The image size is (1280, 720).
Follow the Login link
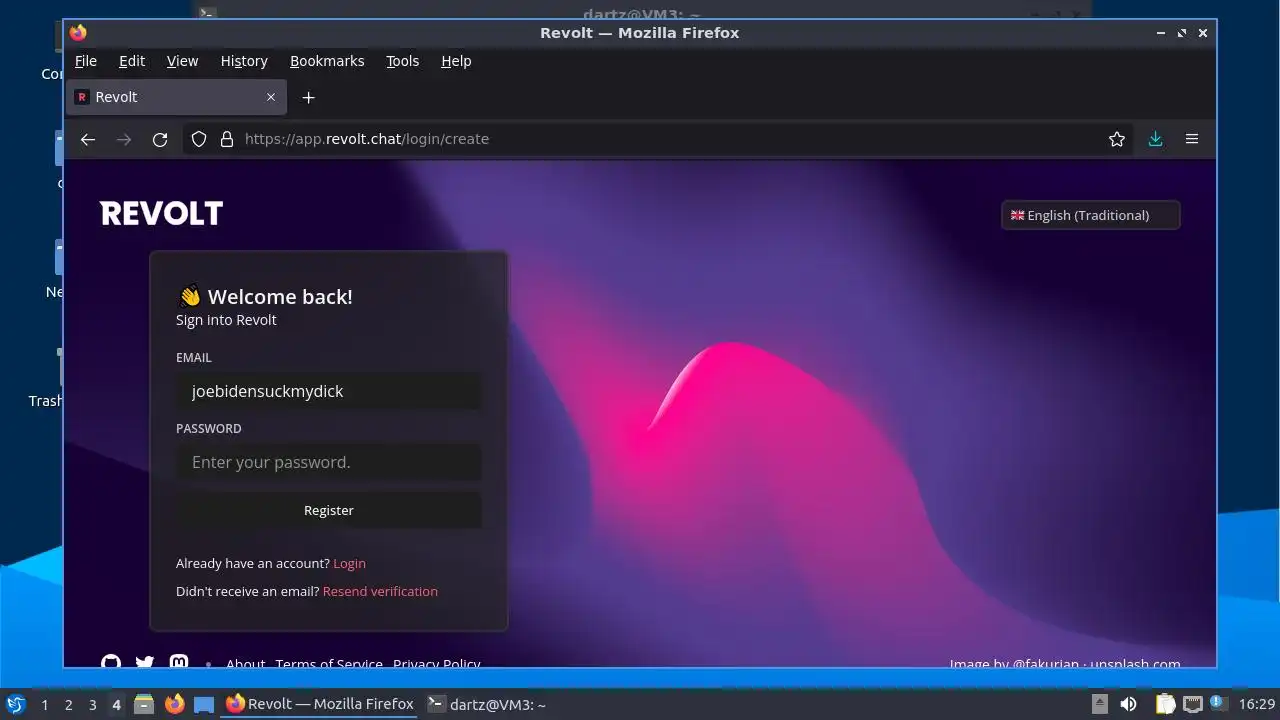pyautogui.click(x=349, y=563)
